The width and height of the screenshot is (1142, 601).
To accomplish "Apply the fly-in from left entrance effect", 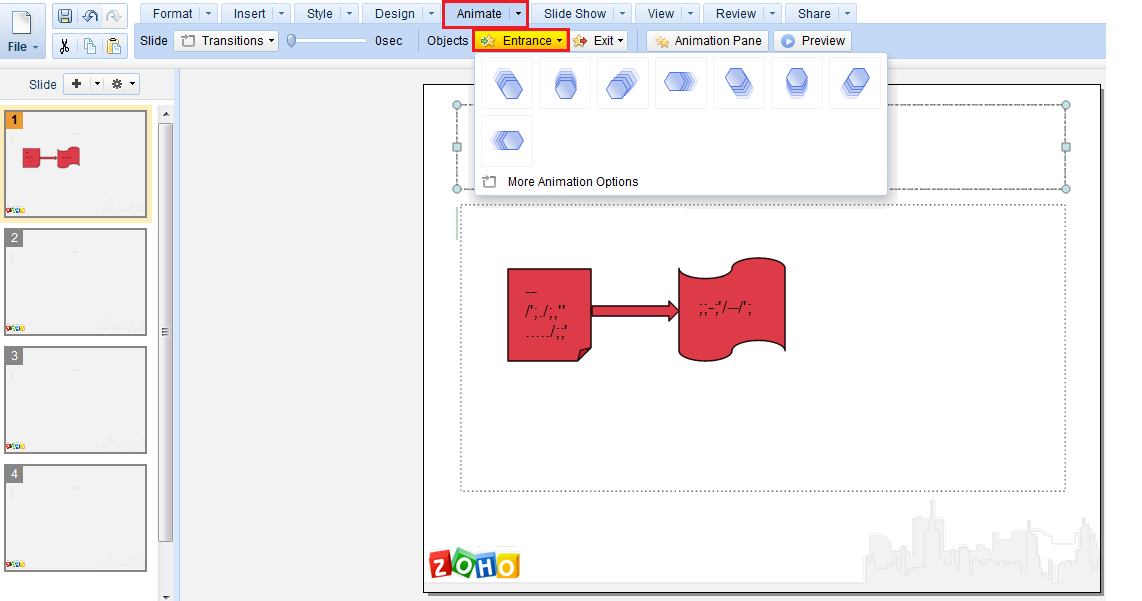I will pyautogui.click(x=507, y=141).
